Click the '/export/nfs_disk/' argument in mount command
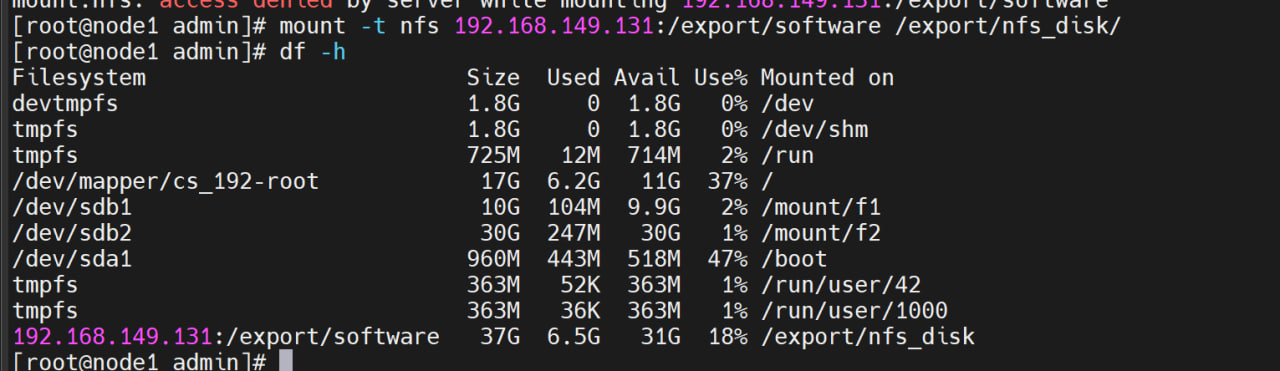 coord(1007,25)
